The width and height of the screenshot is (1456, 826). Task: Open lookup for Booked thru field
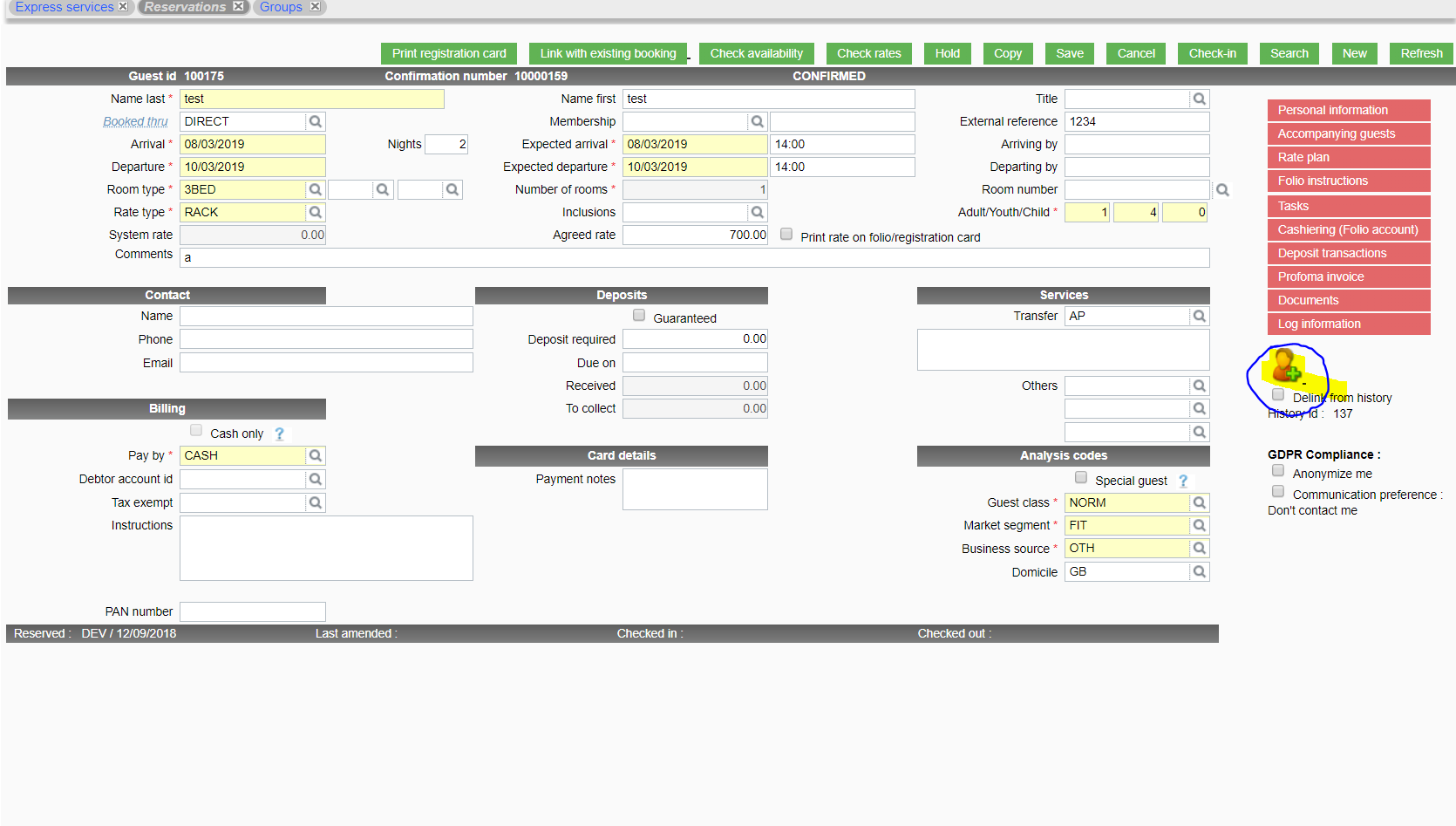pos(316,121)
